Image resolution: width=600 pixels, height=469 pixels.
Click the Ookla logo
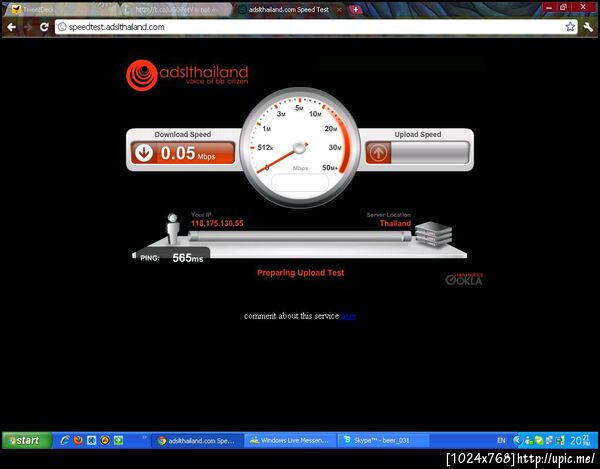(464, 280)
